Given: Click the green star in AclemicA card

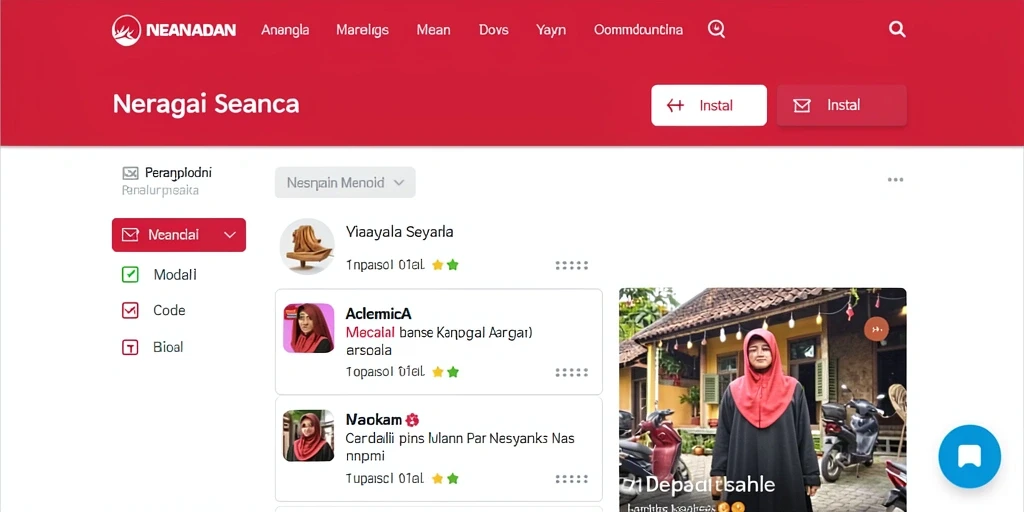Looking at the screenshot, I should [453, 372].
